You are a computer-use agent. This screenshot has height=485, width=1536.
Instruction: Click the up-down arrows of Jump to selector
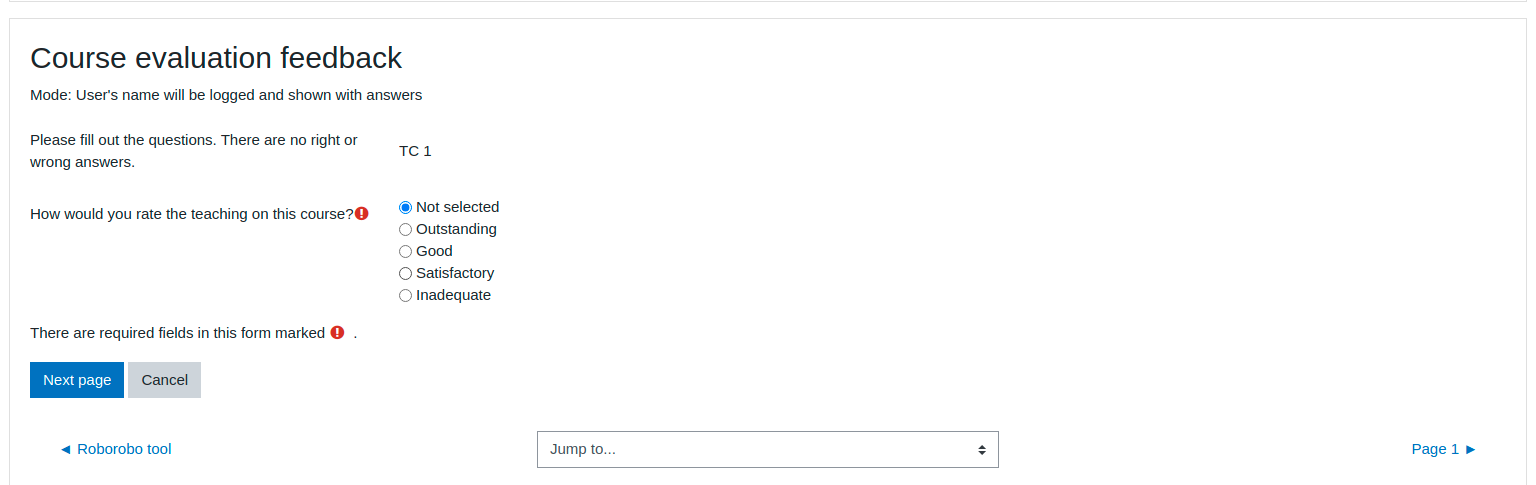[x=982, y=449]
